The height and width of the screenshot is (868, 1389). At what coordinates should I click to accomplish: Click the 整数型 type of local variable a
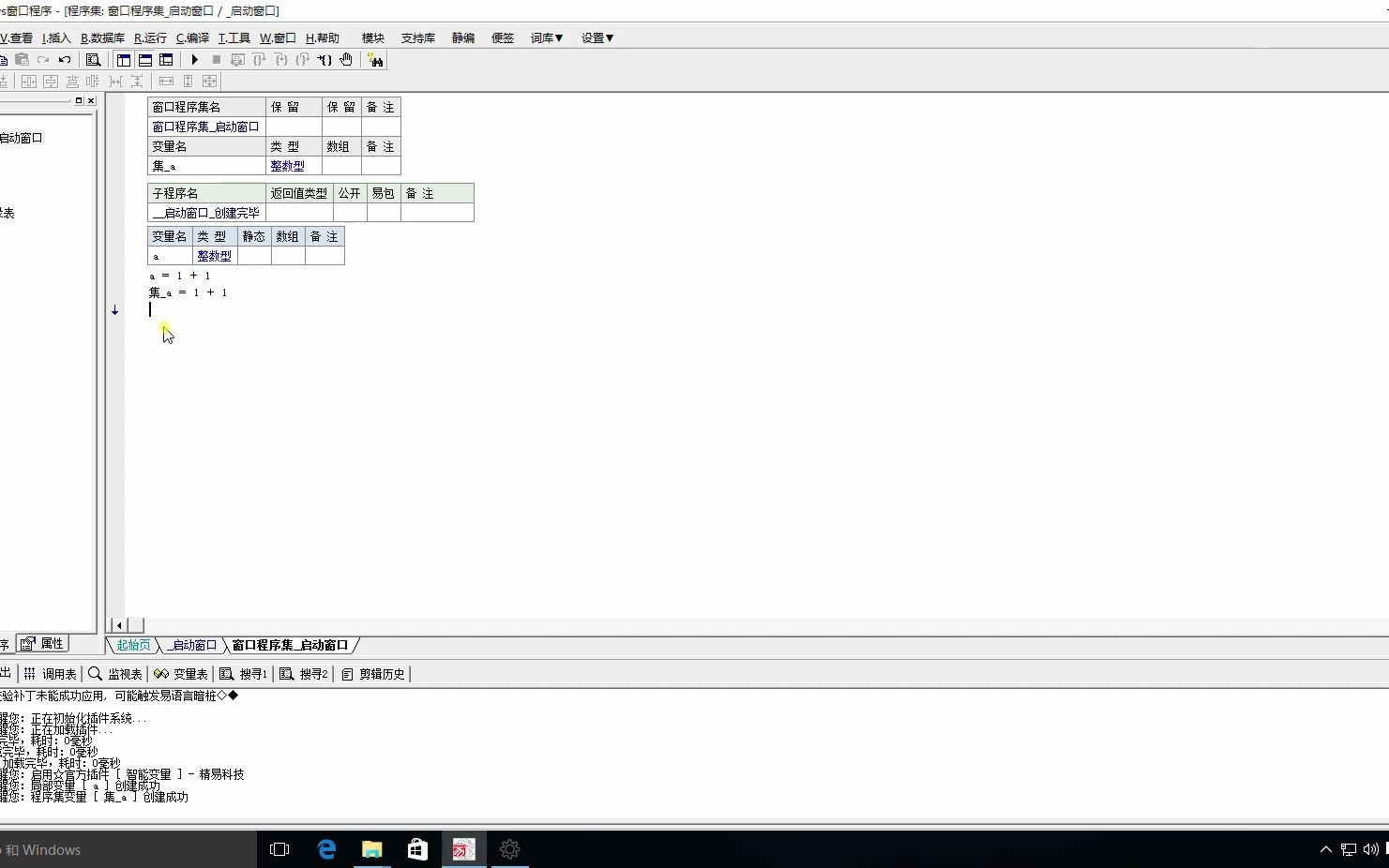coord(214,256)
